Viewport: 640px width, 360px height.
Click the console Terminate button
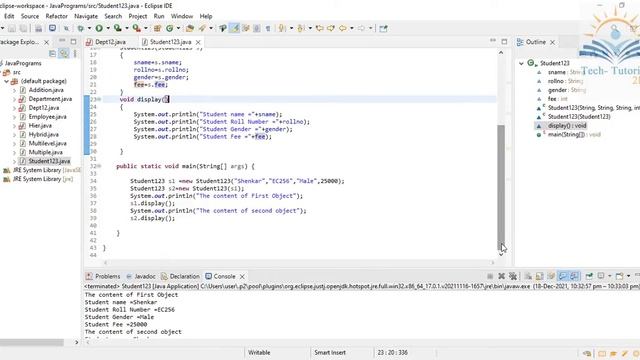(490, 276)
